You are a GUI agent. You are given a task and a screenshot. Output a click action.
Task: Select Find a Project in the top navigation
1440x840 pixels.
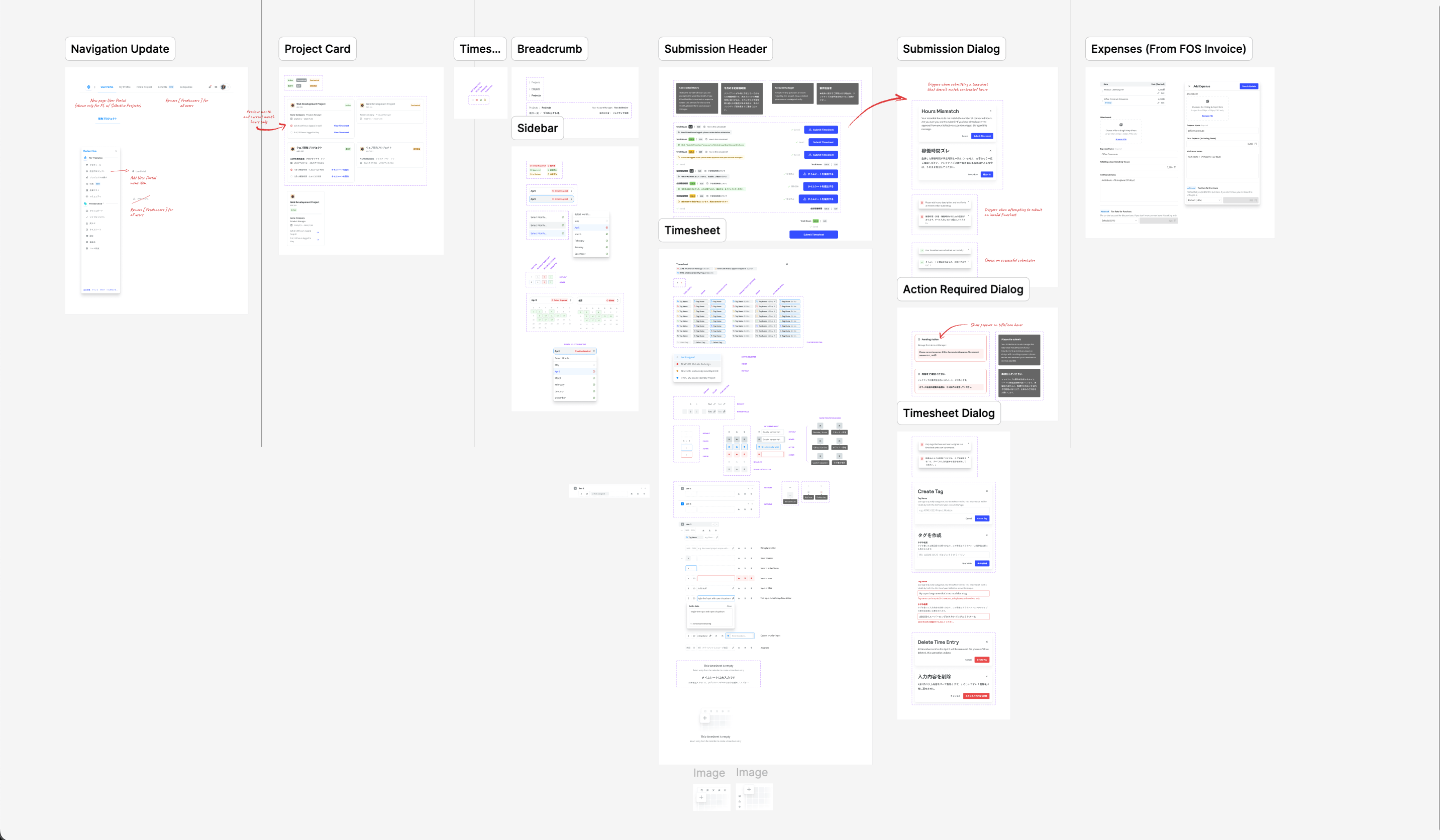(x=145, y=87)
